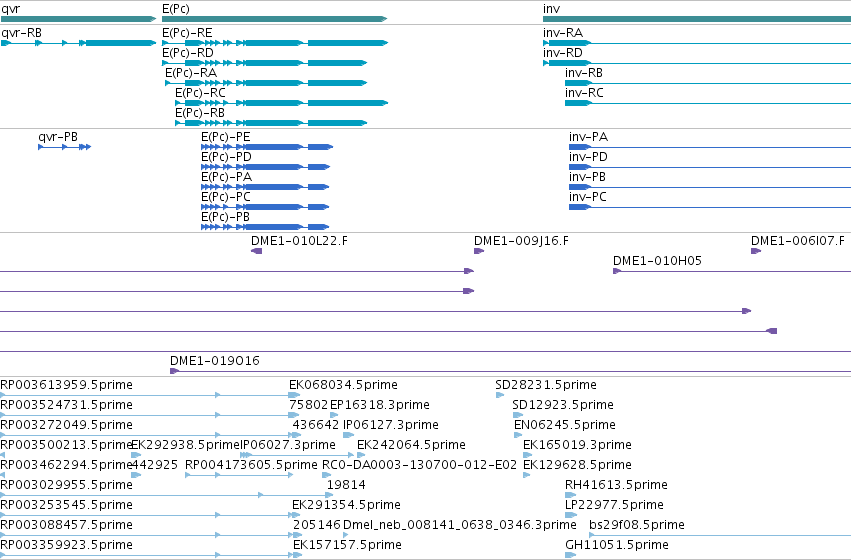851x560 pixels.
Task: Click the RP003462294.5prime EST label
Action: 66,465
